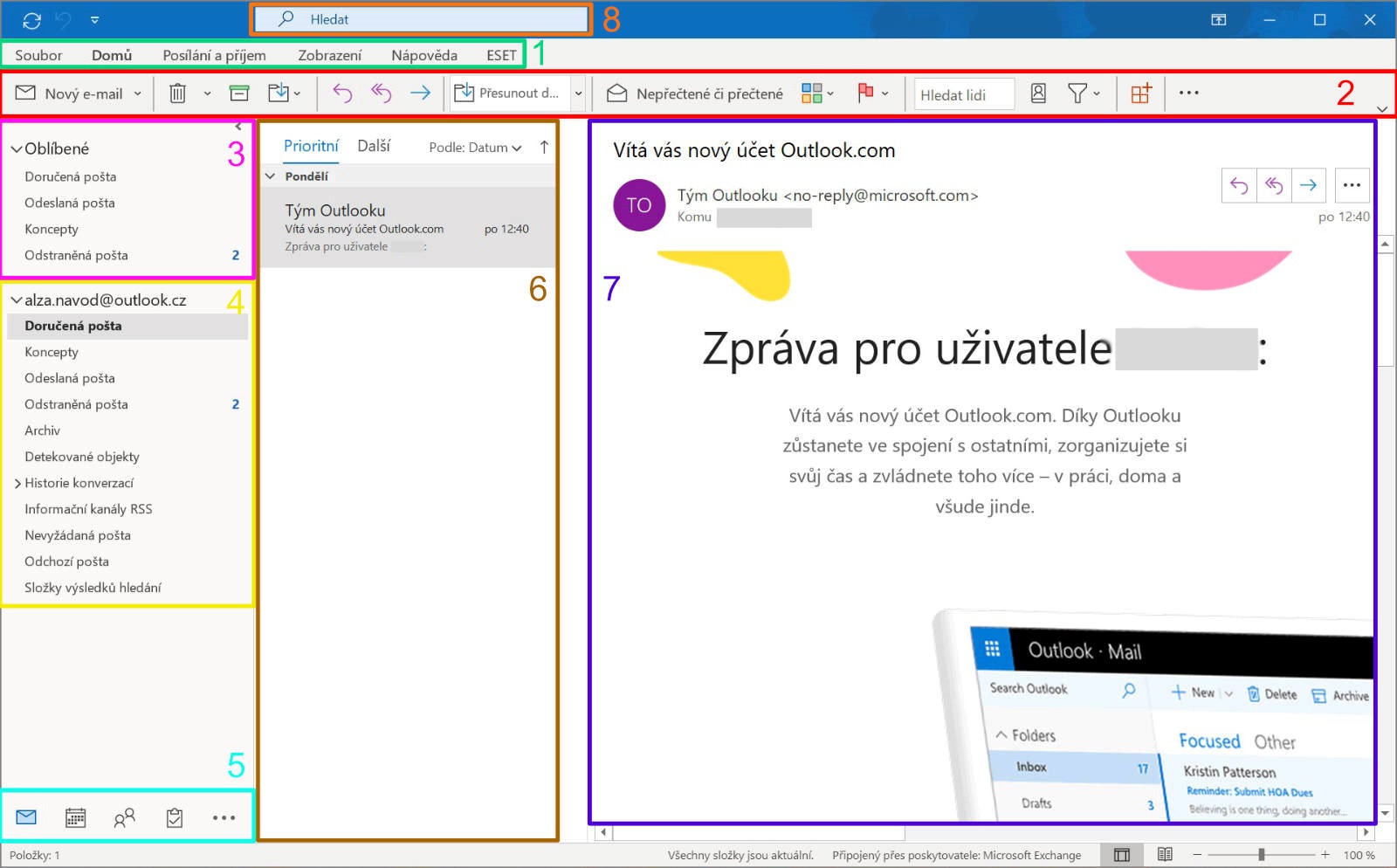Open reading pane more actions ellipsis

[x=1352, y=185]
